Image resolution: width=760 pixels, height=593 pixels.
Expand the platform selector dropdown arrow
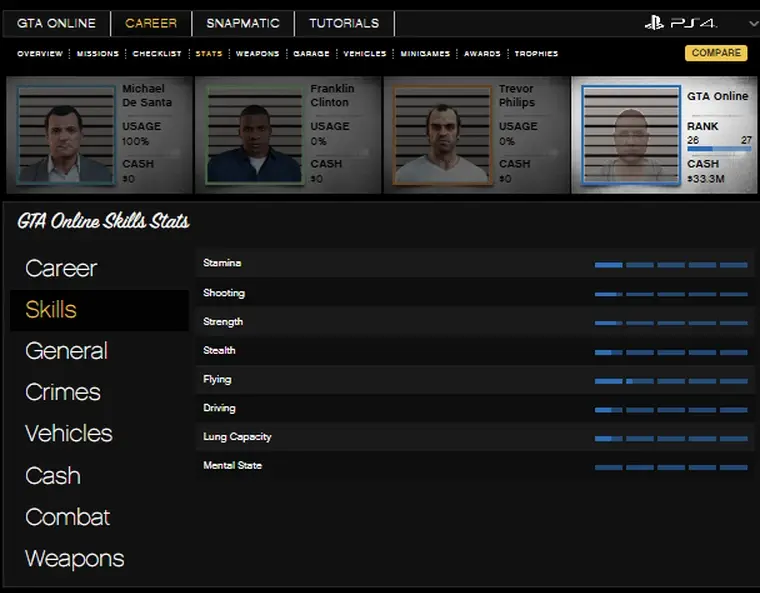pyautogui.click(x=752, y=24)
